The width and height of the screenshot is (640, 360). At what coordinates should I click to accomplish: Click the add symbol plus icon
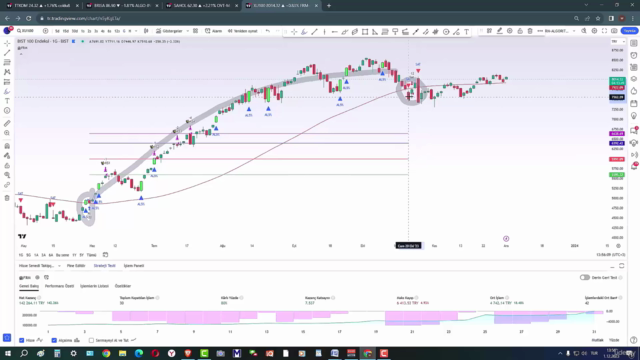45,31
